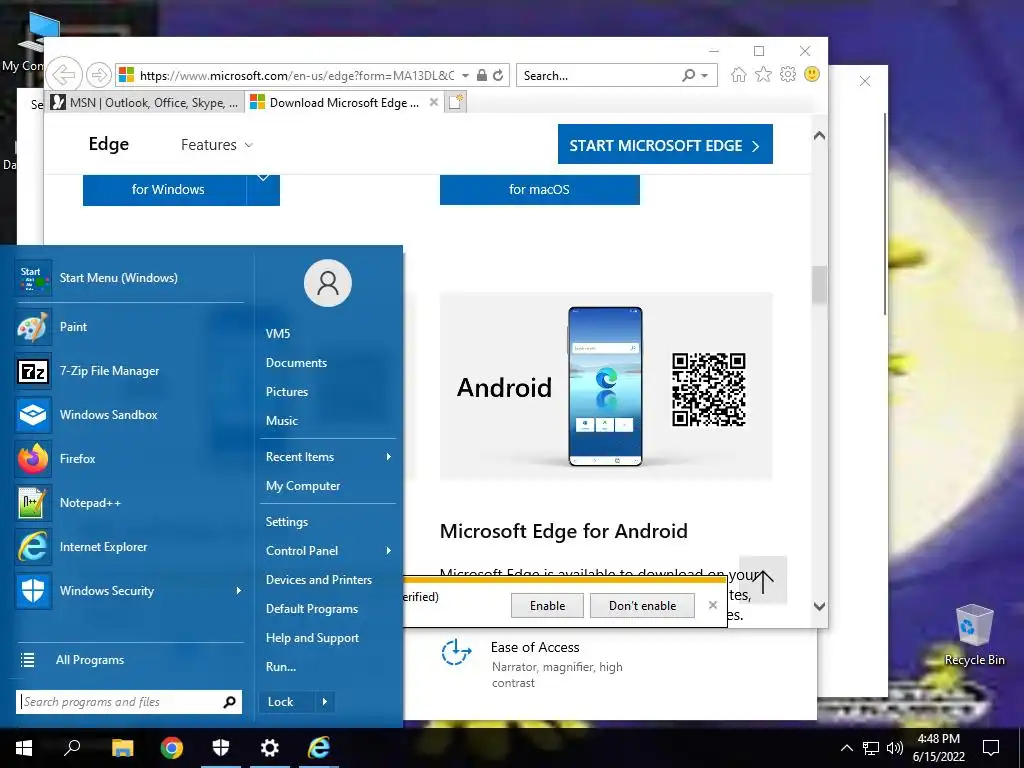
Task: Open Windows Security shield on taskbar
Action: pyautogui.click(x=221, y=748)
